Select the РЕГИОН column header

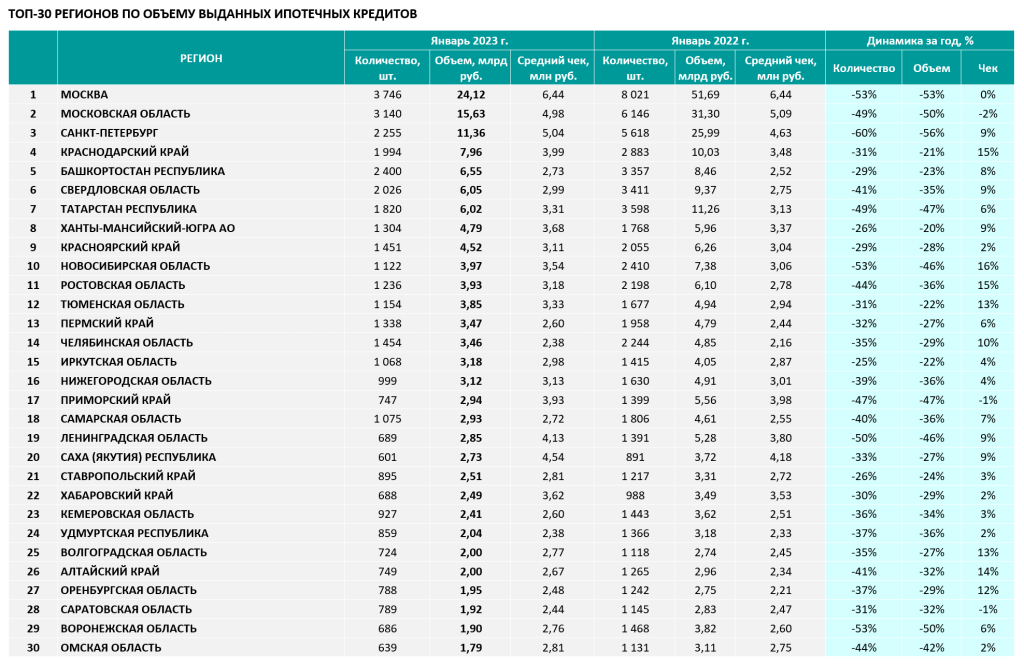pos(201,58)
